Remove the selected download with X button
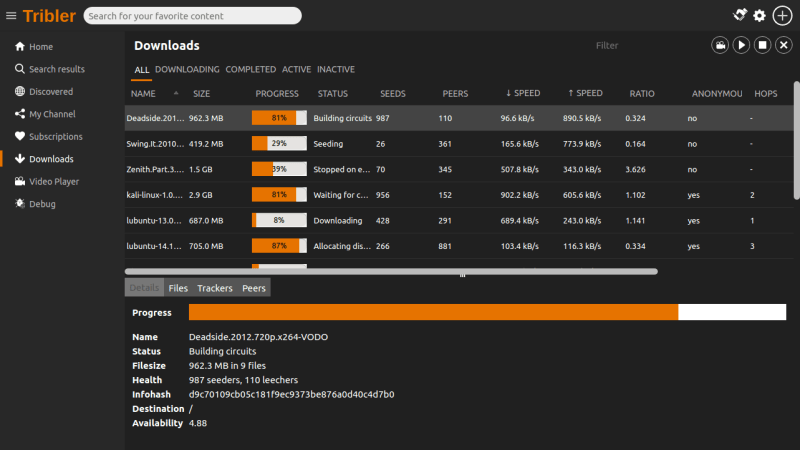Screen dimensions: 800x450 pyautogui.click(x=784, y=45)
